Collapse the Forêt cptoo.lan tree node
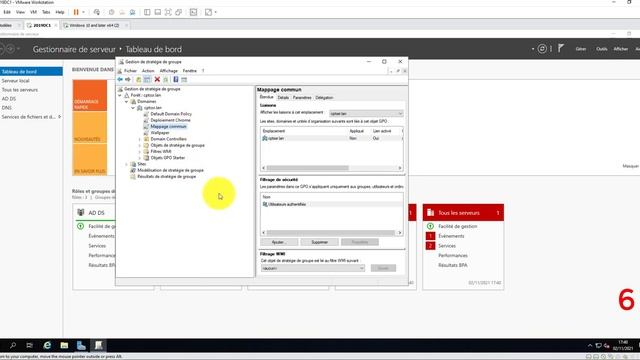The height and width of the screenshot is (360, 640). (x=120, y=95)
